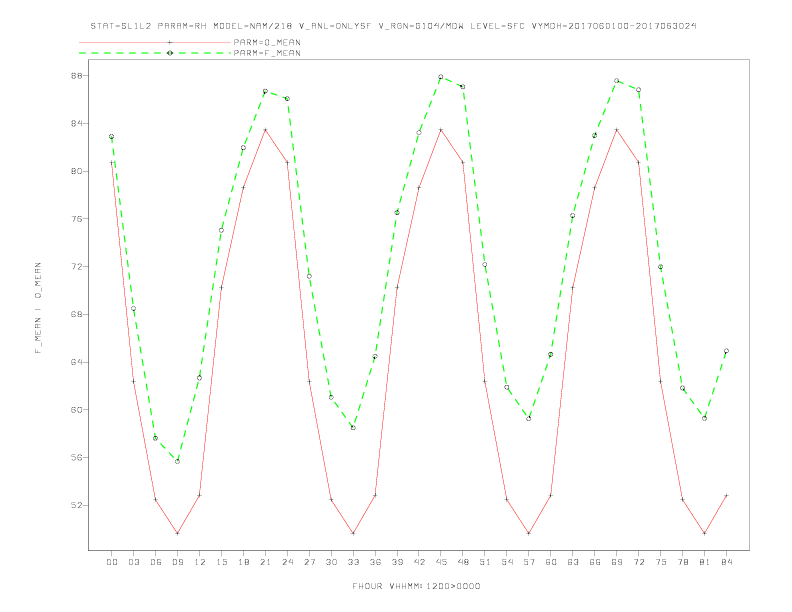792x612 pixels.
Task: Click the y-axis tick label 84
Action: click(x=76, y=123)
